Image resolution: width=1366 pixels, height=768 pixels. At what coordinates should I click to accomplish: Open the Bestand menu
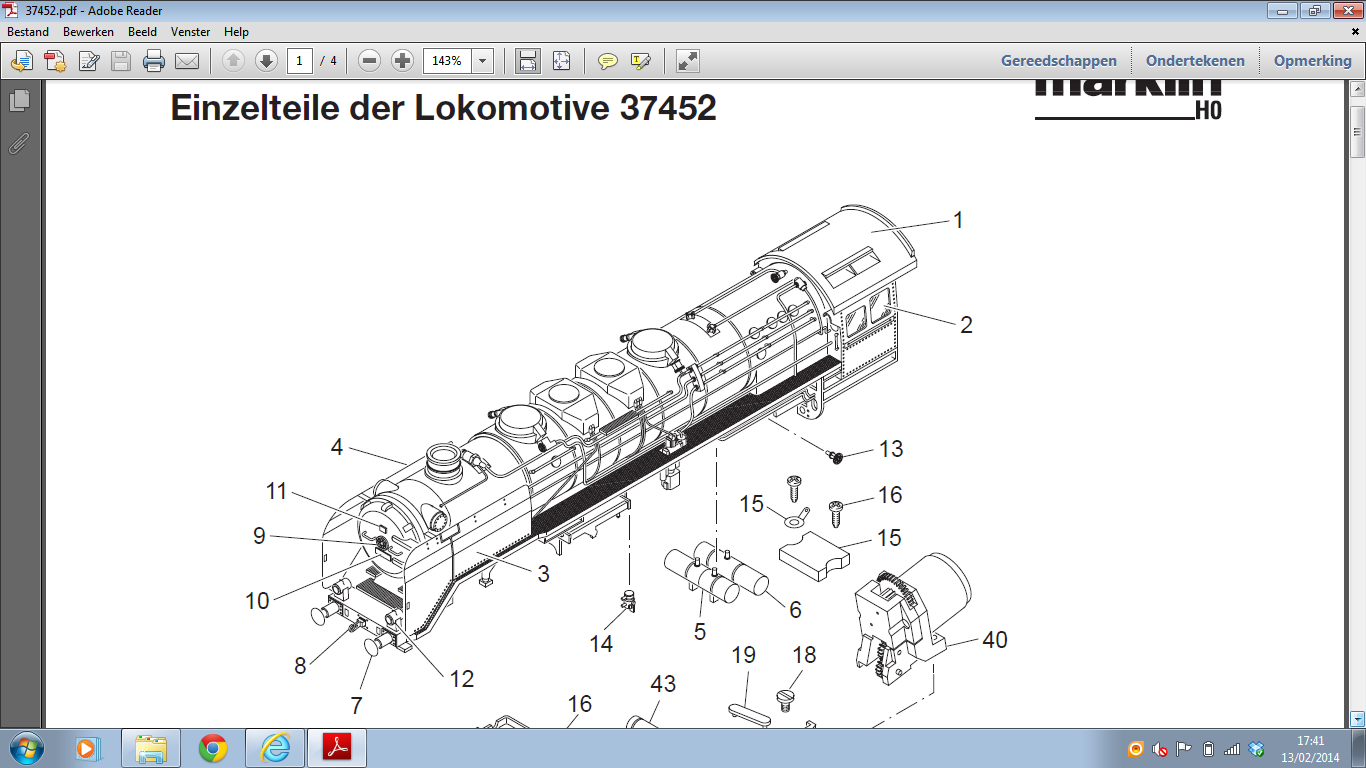click(28, 32)
